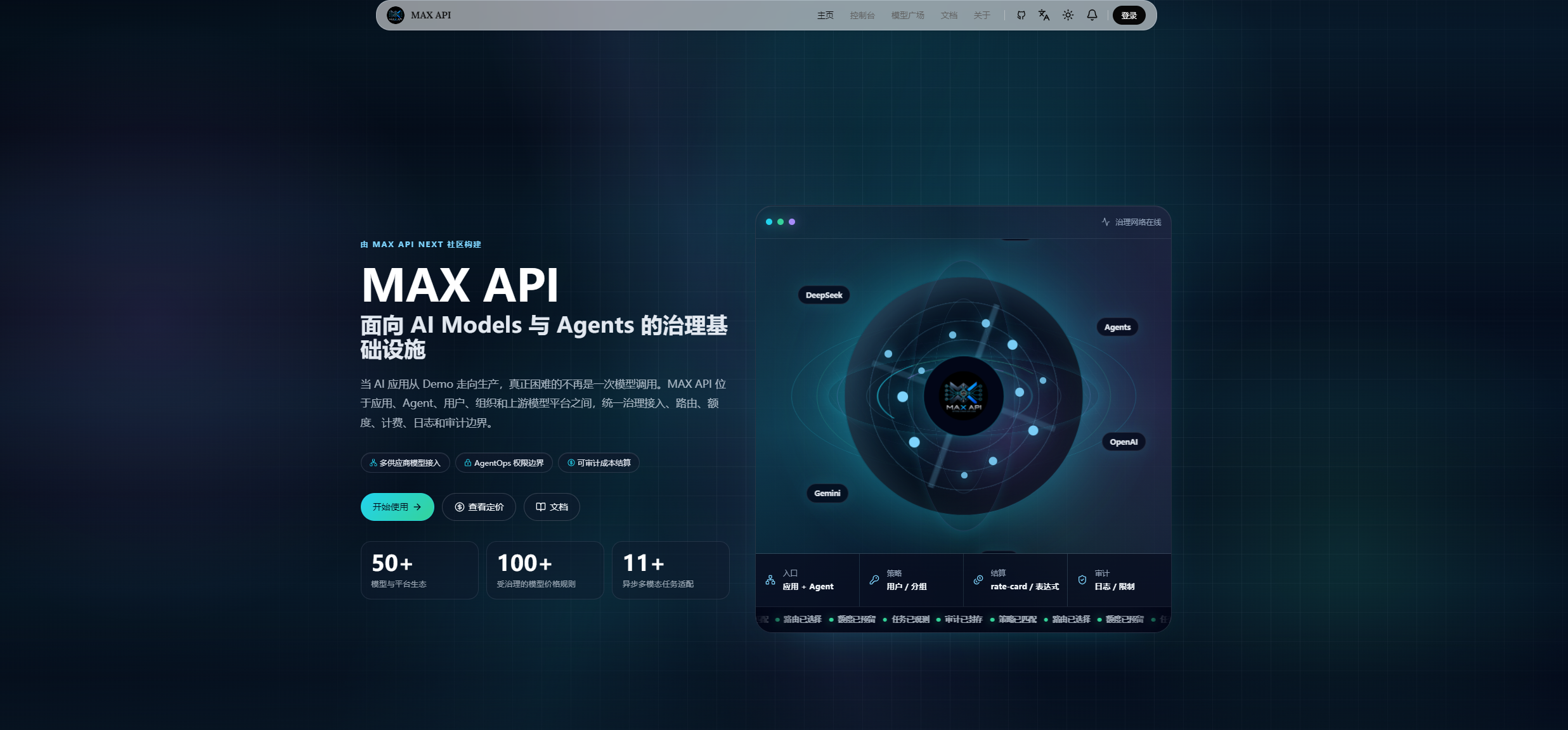Click the 100+ 受治理的模型价格规则 card
1568x730 pixels.
point(545,570)
